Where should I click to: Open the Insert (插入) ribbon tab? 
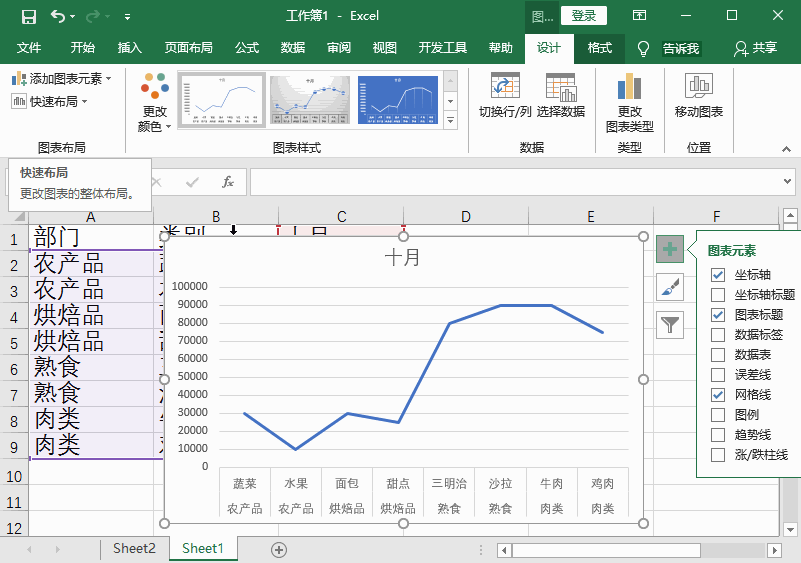click(x=130, y=48)
